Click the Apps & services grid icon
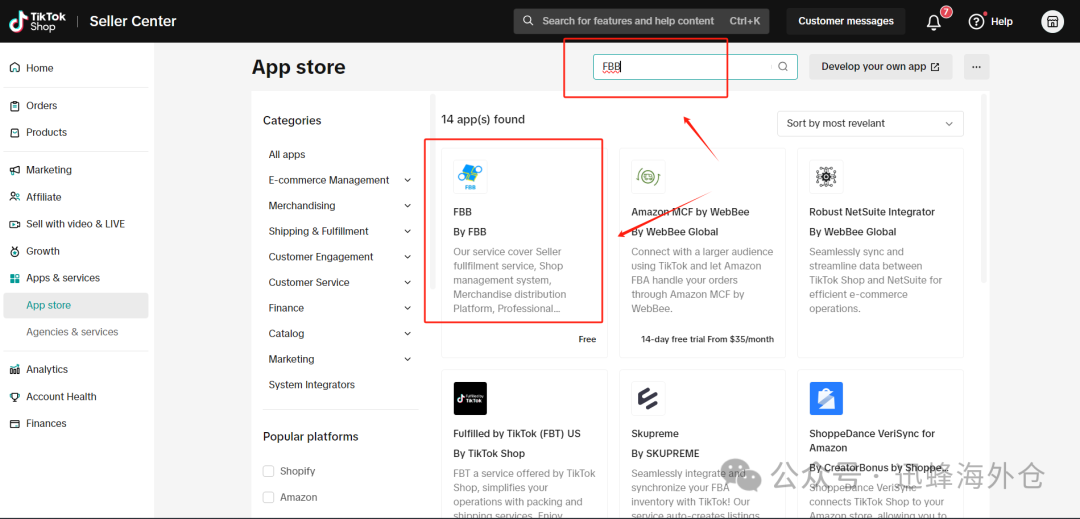Image resolution: width=1080 pixels, height=519 pixels. (x=14, y=278)
